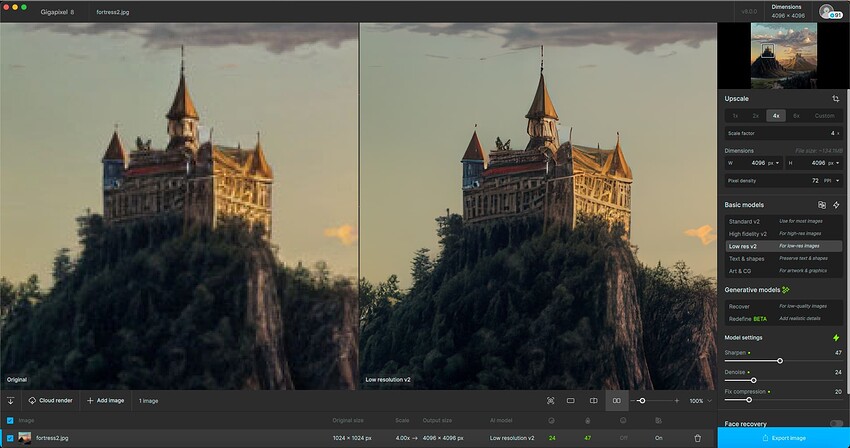The width and height of the screenshot is (850, 448).
Task: Click the Export image button
Action: click(x=784, y=438)
